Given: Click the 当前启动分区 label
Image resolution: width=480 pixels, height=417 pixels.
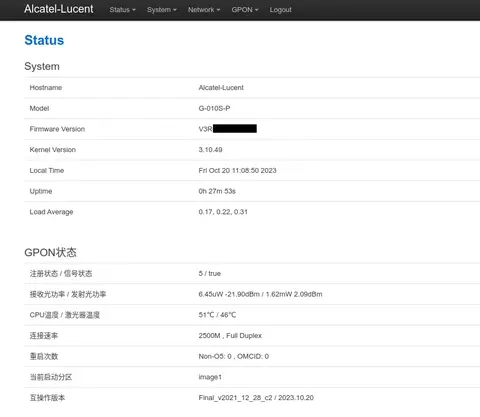Looking at the screenshot, I should (51, 377).
